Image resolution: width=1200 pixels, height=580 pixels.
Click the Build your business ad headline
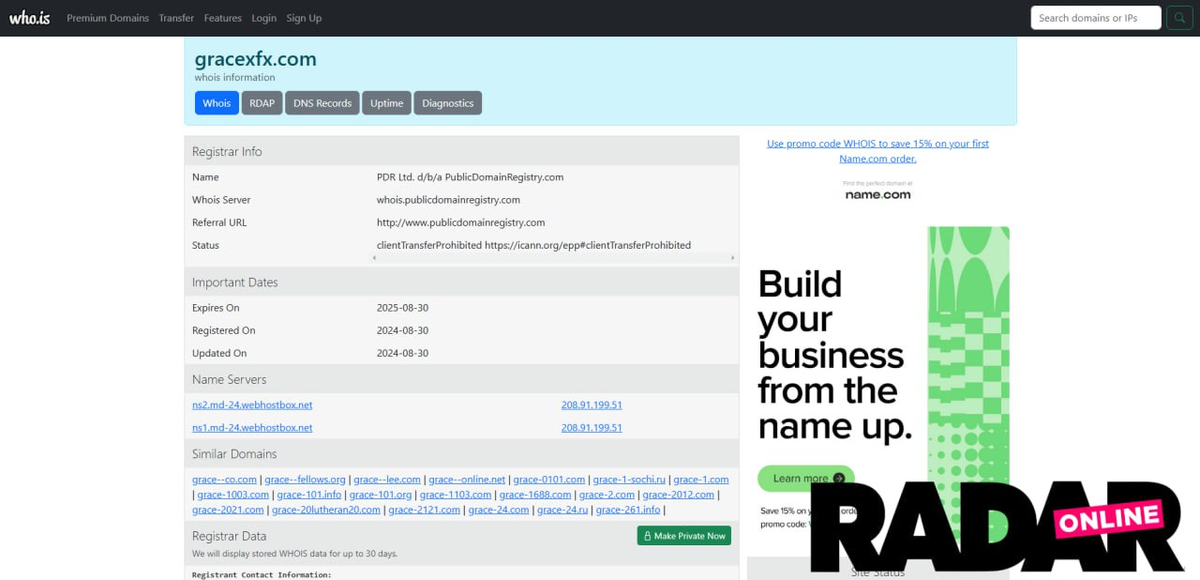pos(835,355)
